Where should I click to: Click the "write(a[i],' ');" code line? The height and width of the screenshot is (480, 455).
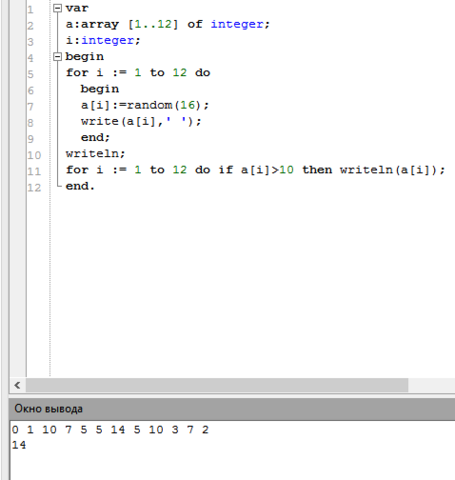[x=141, y=122]
